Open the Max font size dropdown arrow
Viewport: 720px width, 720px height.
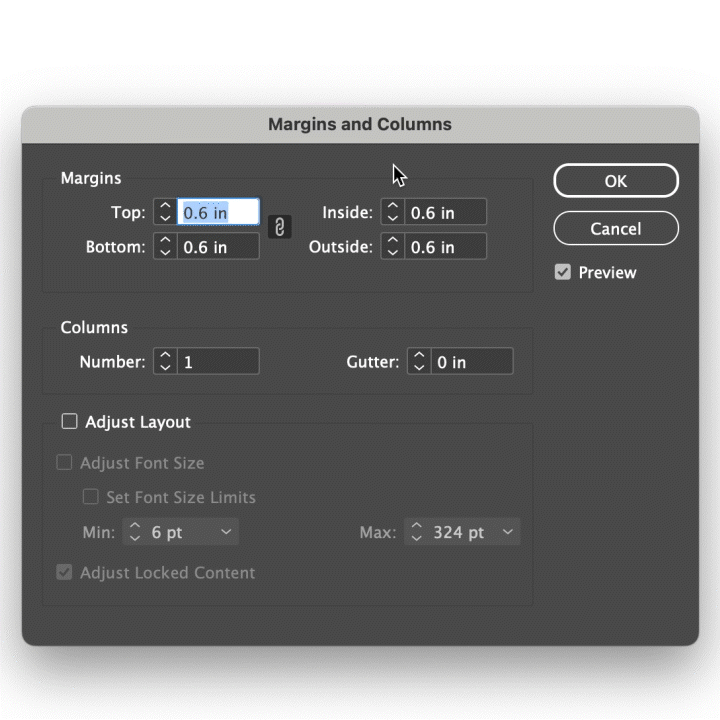click(x=507, y=532)
